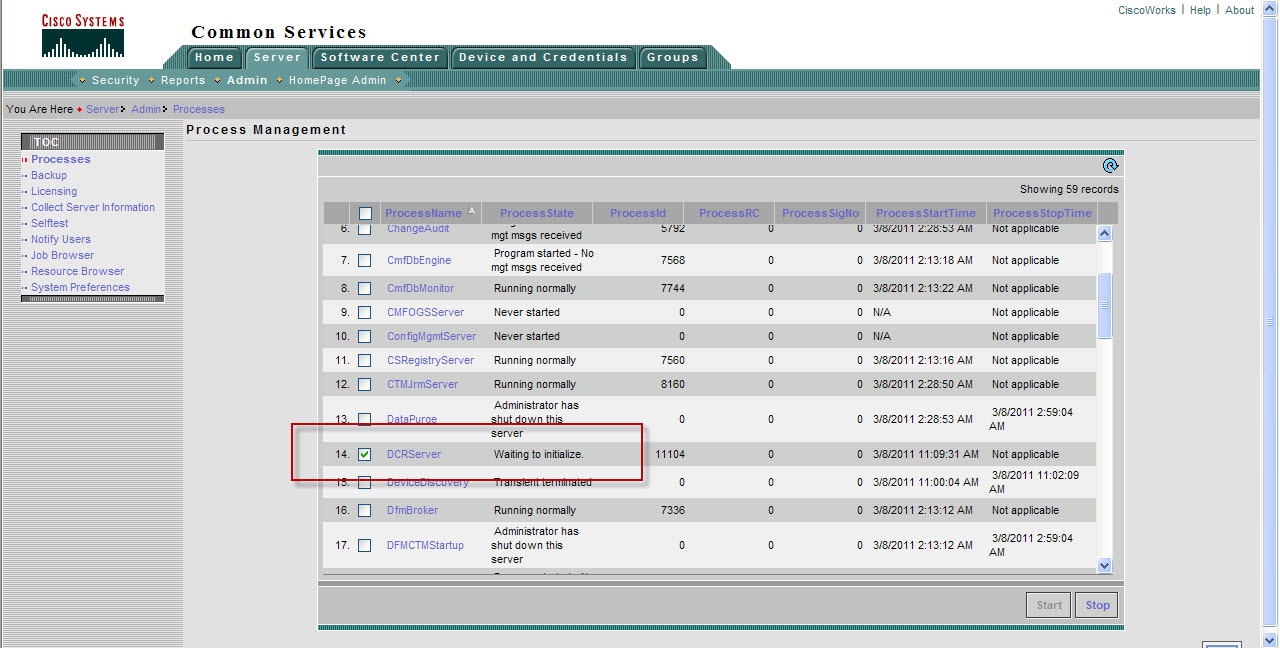Click the Admin breadcrumb link
1280x648 pixels.
[x=146, y=109]
